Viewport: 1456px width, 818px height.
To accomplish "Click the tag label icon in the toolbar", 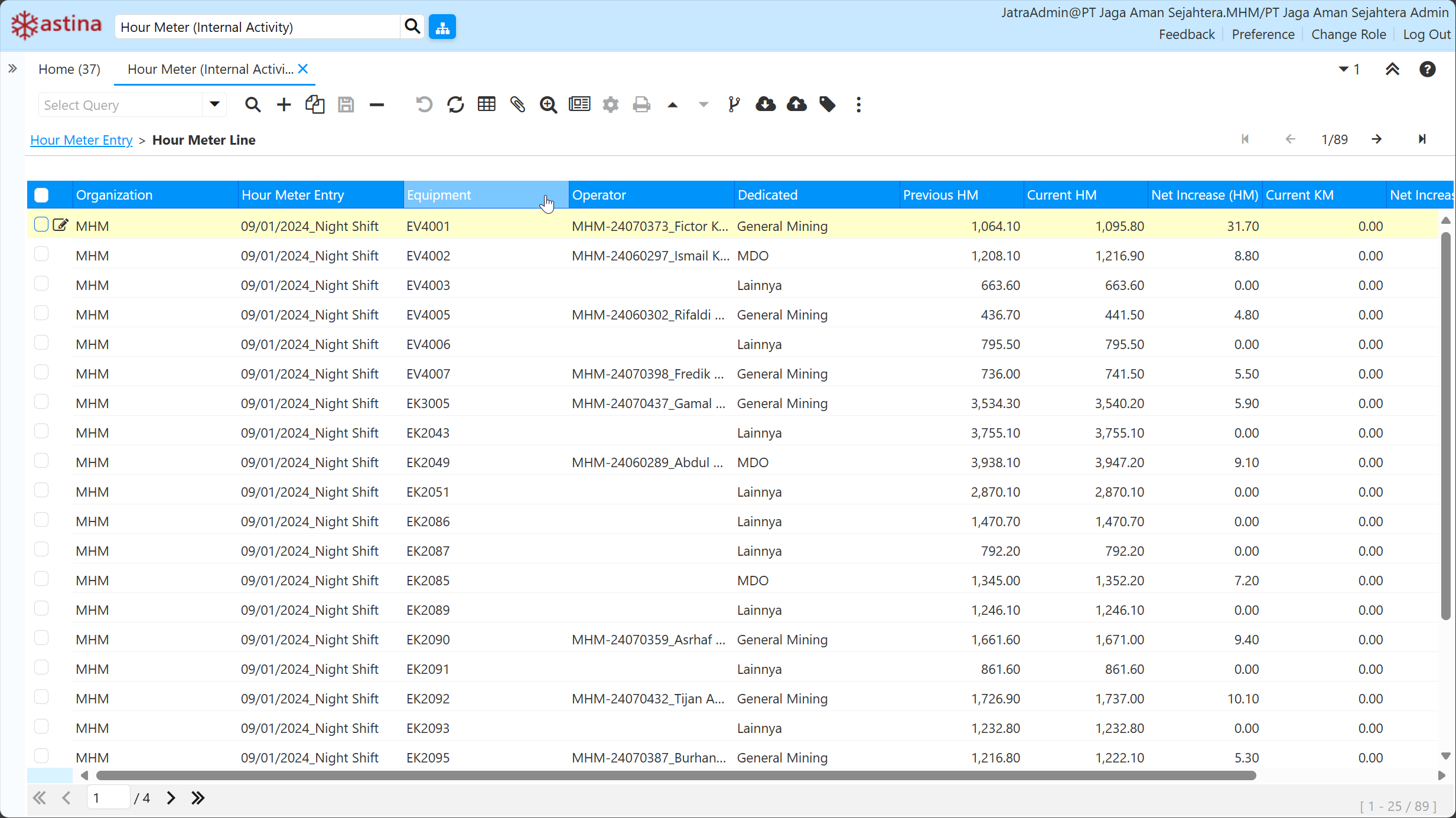I will 828,105.
